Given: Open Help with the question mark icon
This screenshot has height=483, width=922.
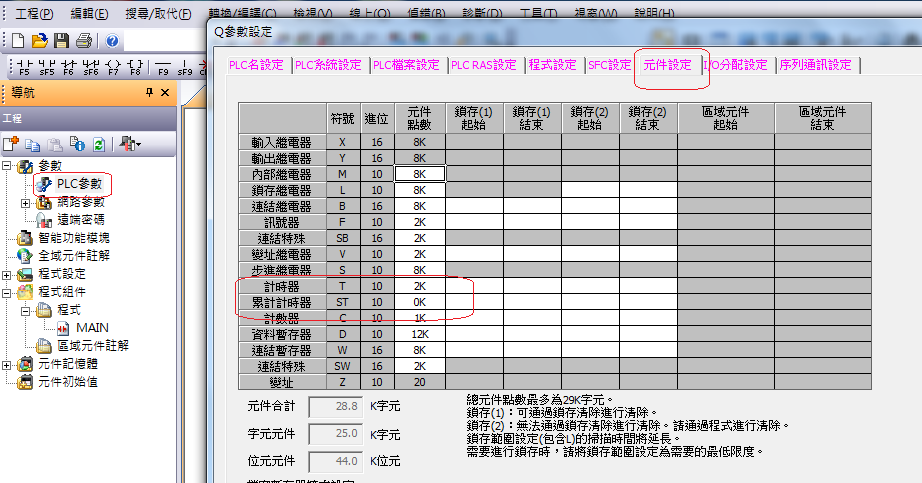Looking at the screenshot, I should 112,41.
